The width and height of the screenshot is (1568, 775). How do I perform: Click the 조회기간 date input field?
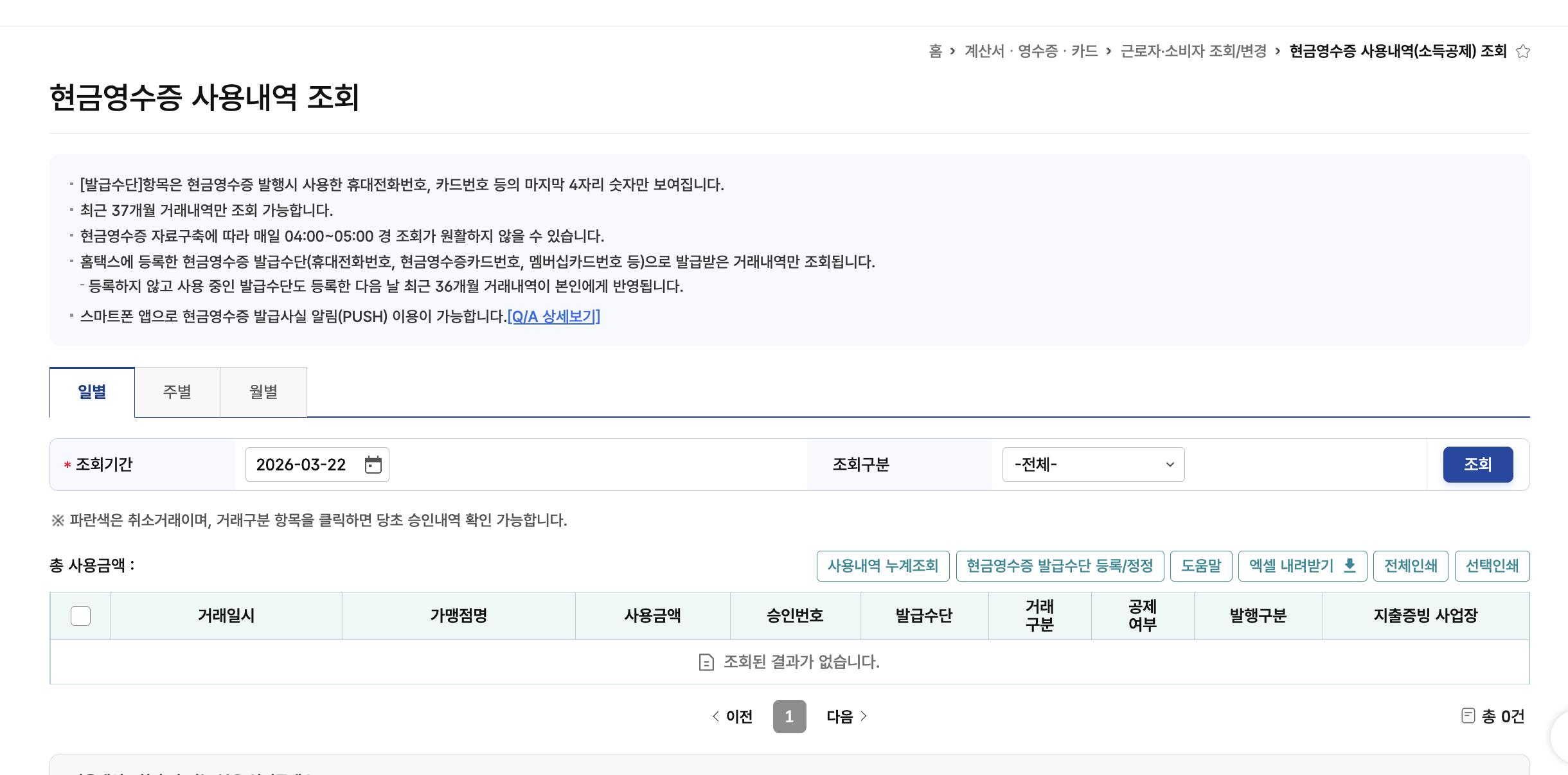[301, 465]
